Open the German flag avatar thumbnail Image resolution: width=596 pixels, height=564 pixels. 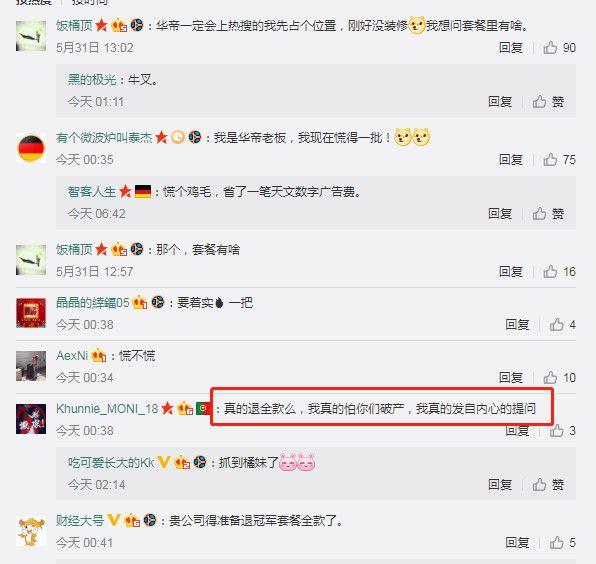coord(31,148)
